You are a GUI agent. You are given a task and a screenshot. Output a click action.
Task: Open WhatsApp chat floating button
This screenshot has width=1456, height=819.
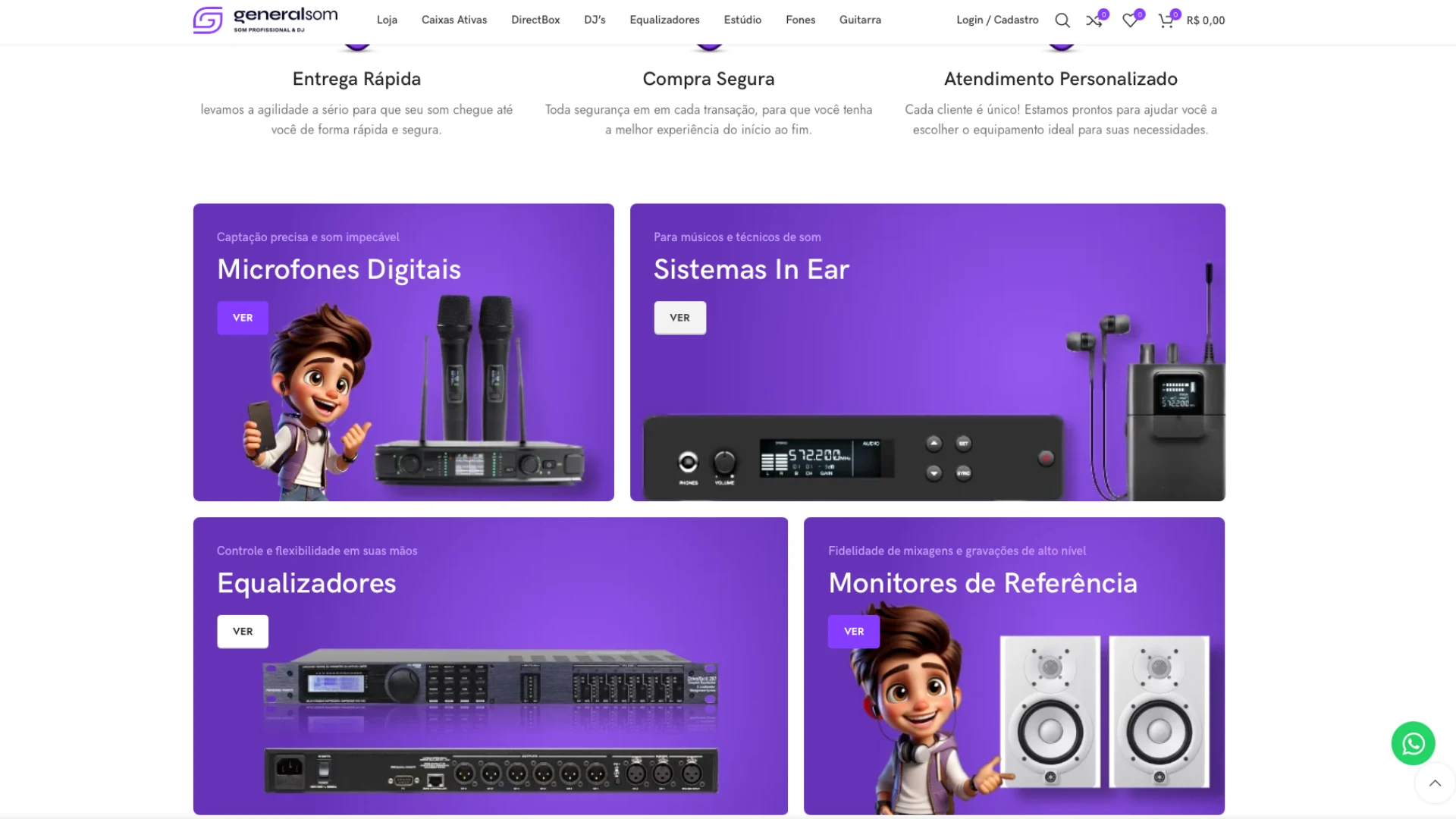coord(1413,743)
